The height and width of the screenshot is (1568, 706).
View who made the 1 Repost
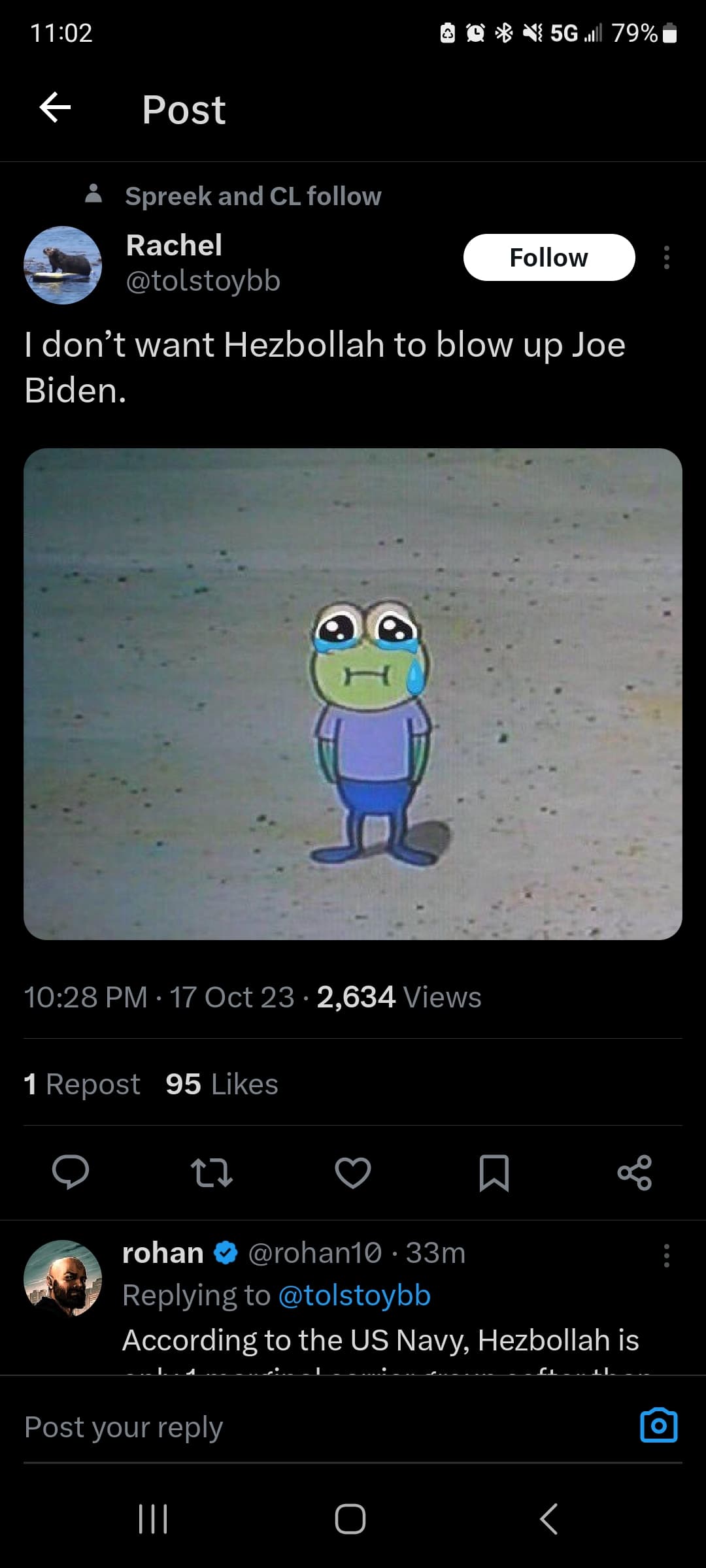tap(82, 1084)
